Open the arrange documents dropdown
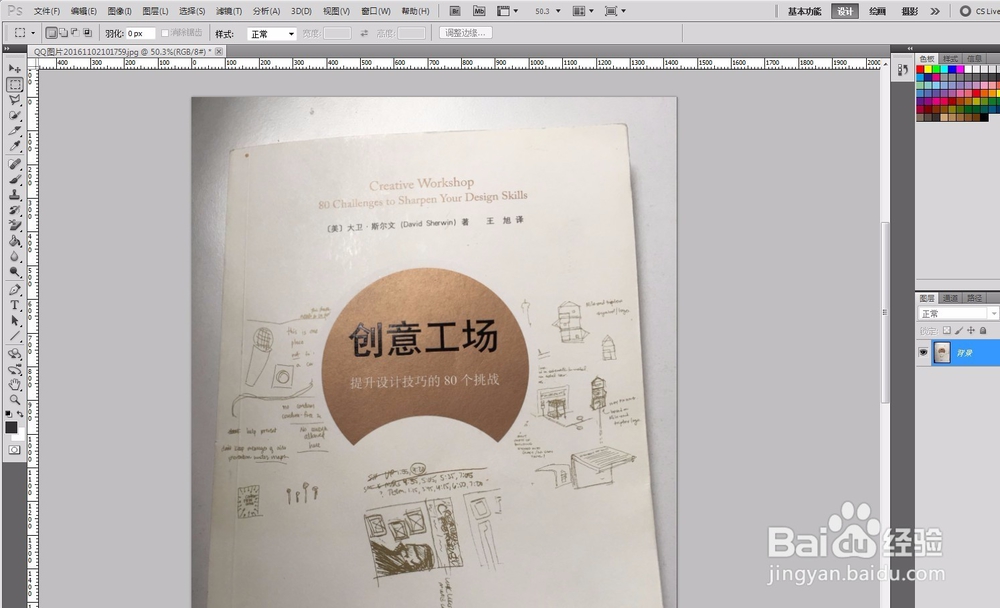This screenshot has height=608, width=1000. pyautogui.click(x=583, y=11)
